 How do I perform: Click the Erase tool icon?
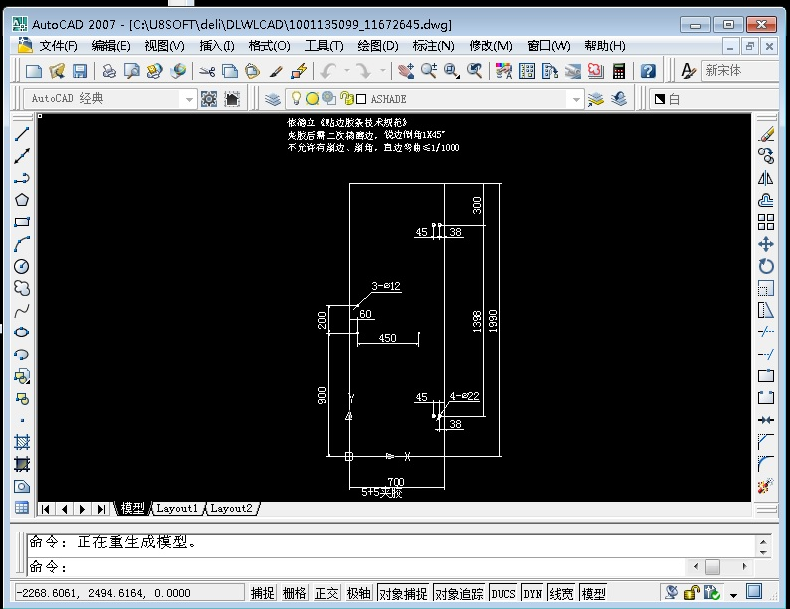pos(766,134)
